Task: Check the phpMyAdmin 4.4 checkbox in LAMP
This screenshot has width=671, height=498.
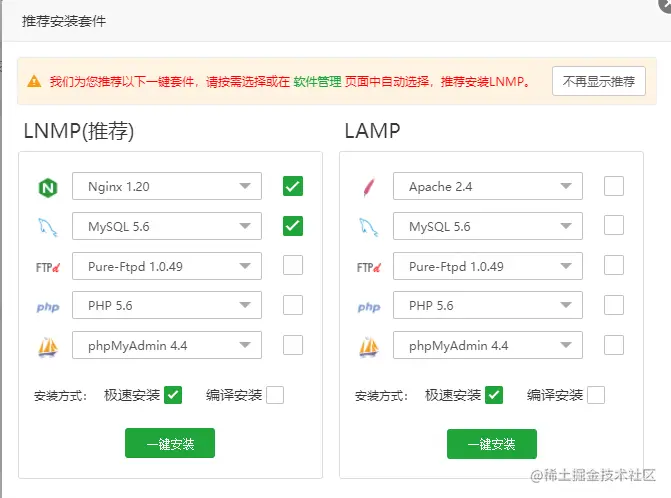Action: 614,345
